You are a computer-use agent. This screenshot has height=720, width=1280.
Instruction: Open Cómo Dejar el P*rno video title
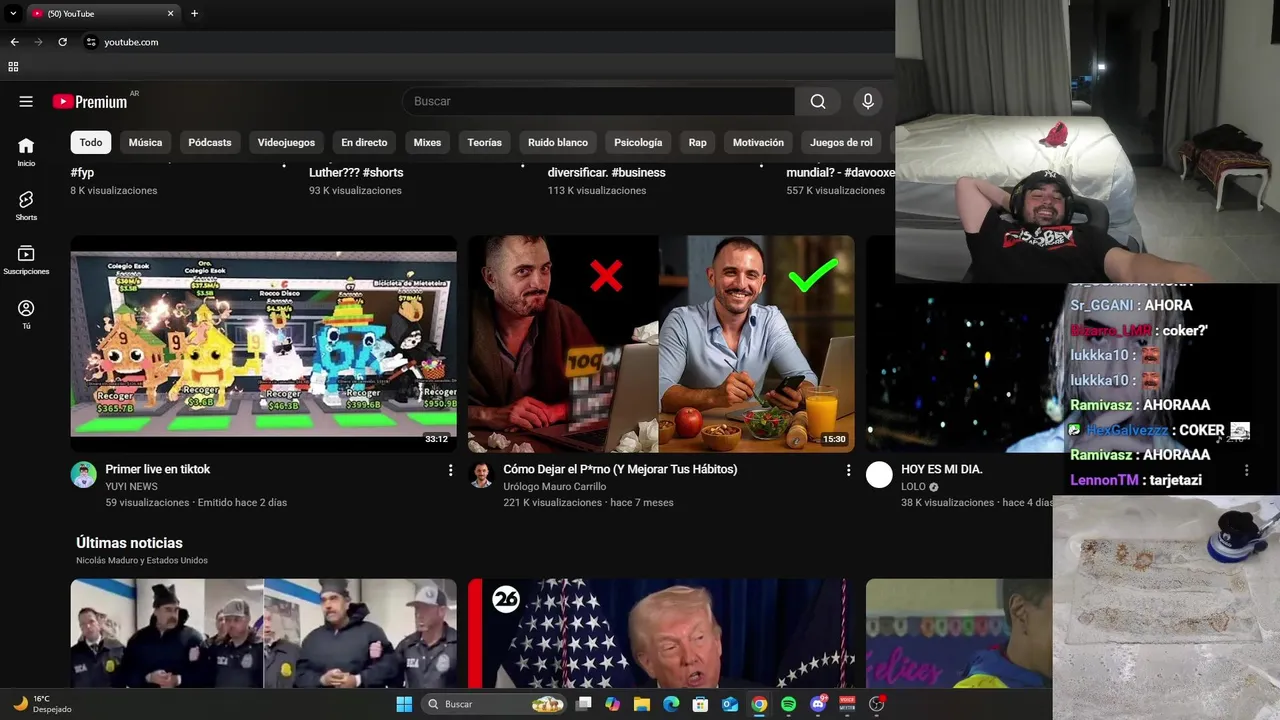click(620, 469)
